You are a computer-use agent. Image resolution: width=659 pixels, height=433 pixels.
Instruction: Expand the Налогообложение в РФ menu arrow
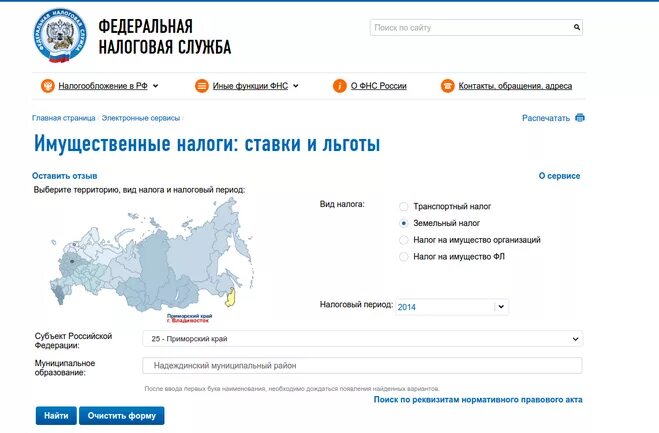pyautogui.click(x=156, y=86)
